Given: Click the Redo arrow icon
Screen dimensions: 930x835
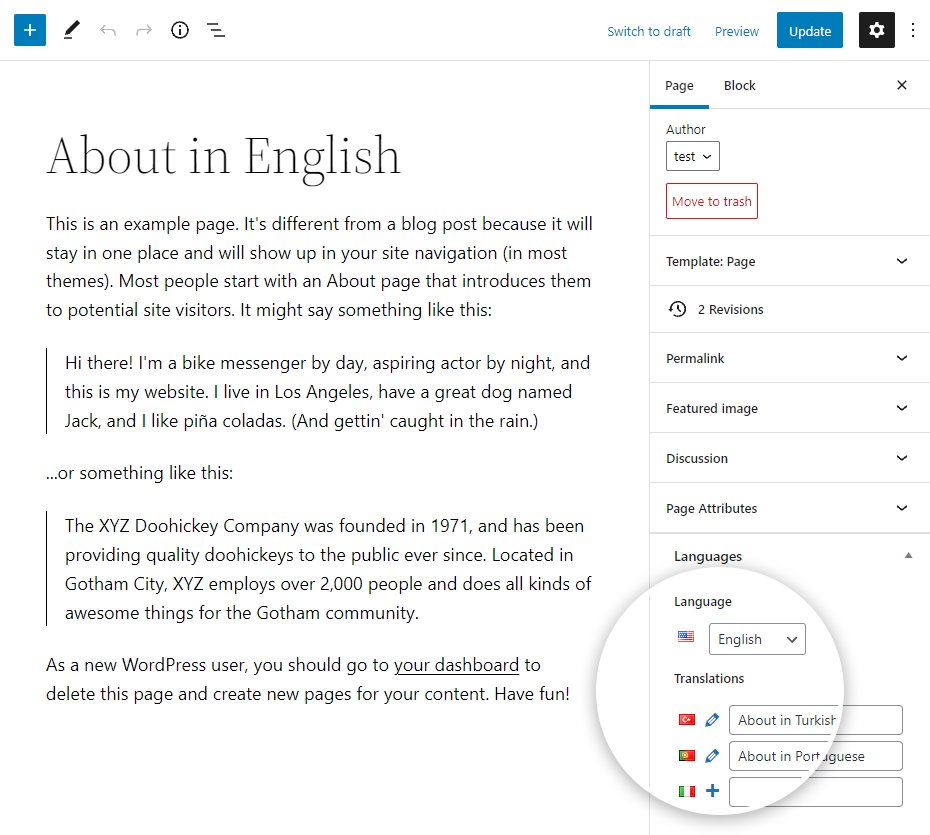Looking at the screenshot, I should [144, 31].
